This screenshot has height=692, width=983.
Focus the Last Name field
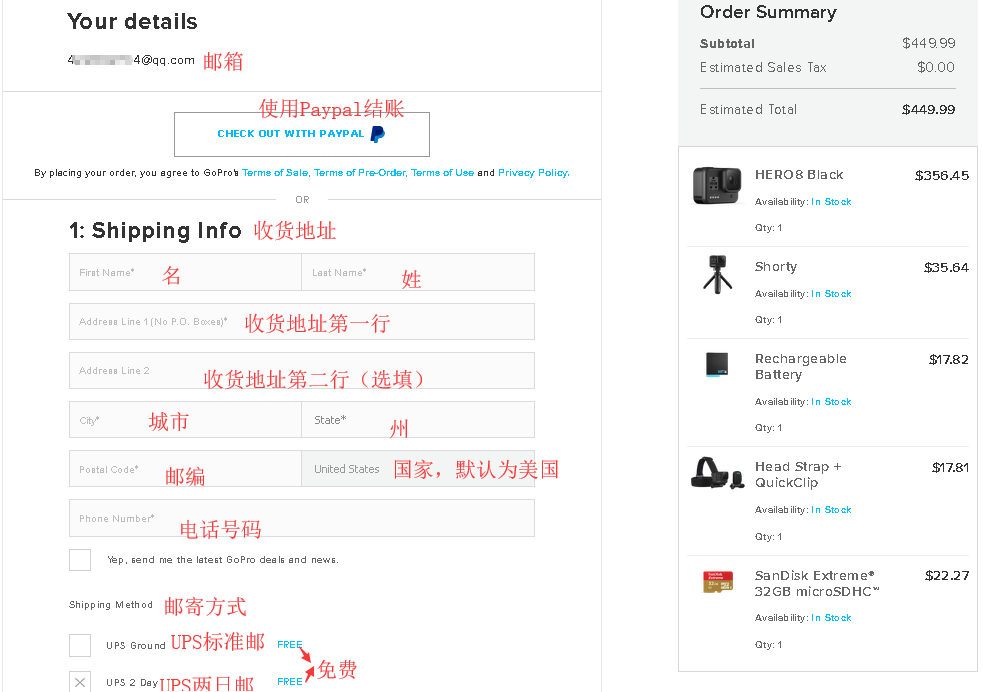418,272
